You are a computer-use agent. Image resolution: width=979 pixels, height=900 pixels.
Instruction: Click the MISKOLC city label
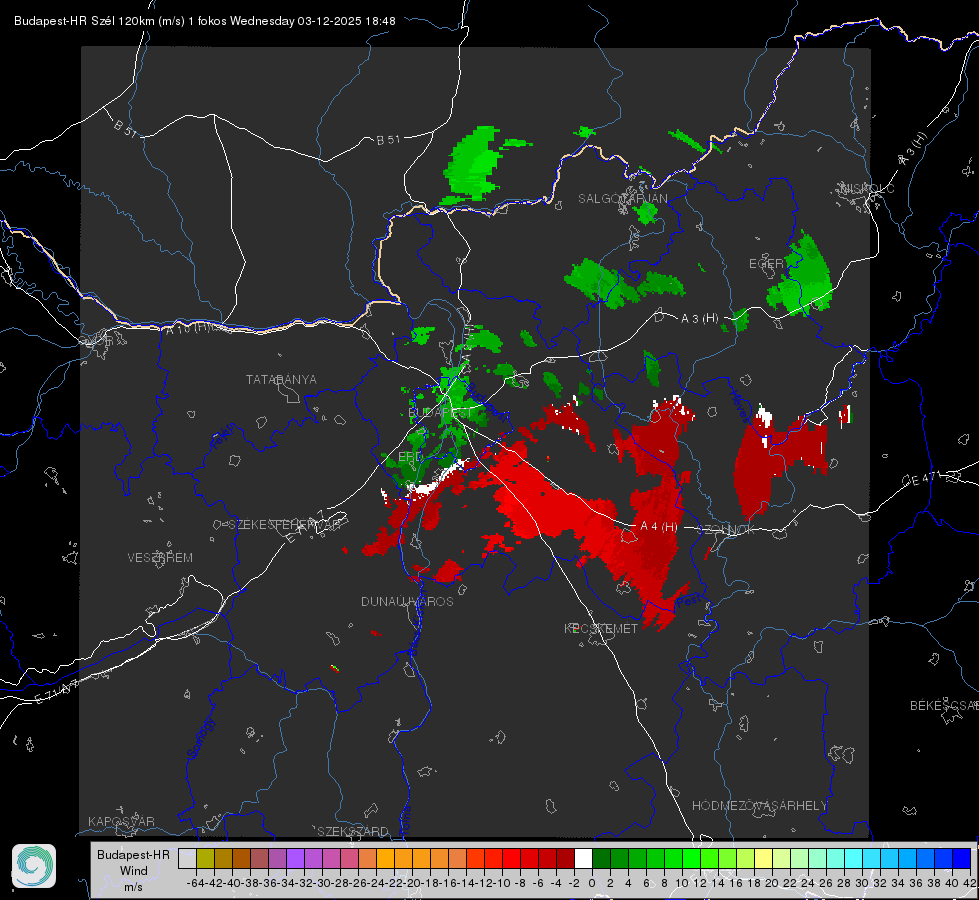coord(867,188)
